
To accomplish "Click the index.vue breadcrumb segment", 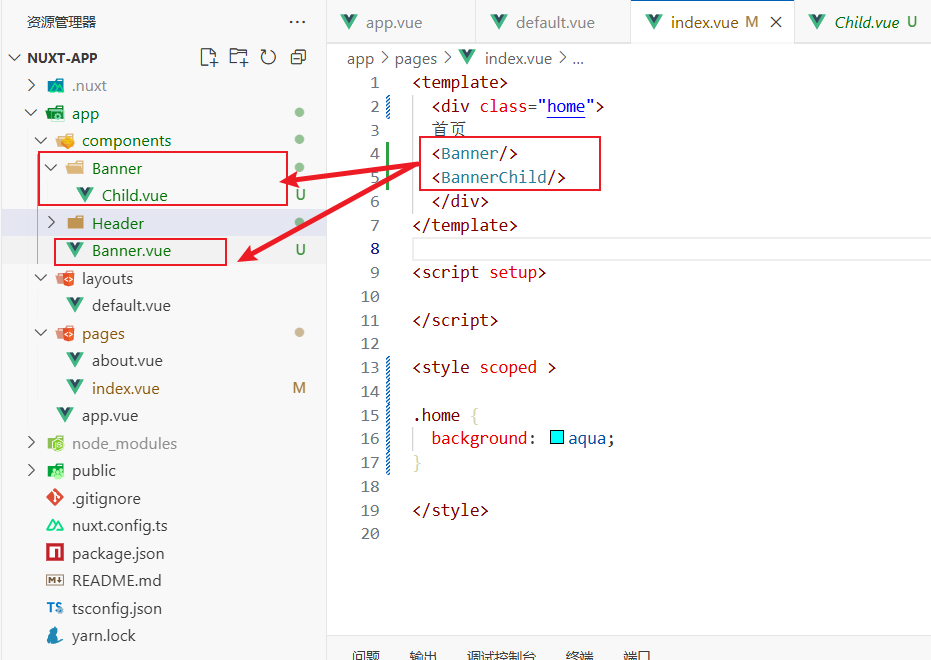I will pos(518,59).
